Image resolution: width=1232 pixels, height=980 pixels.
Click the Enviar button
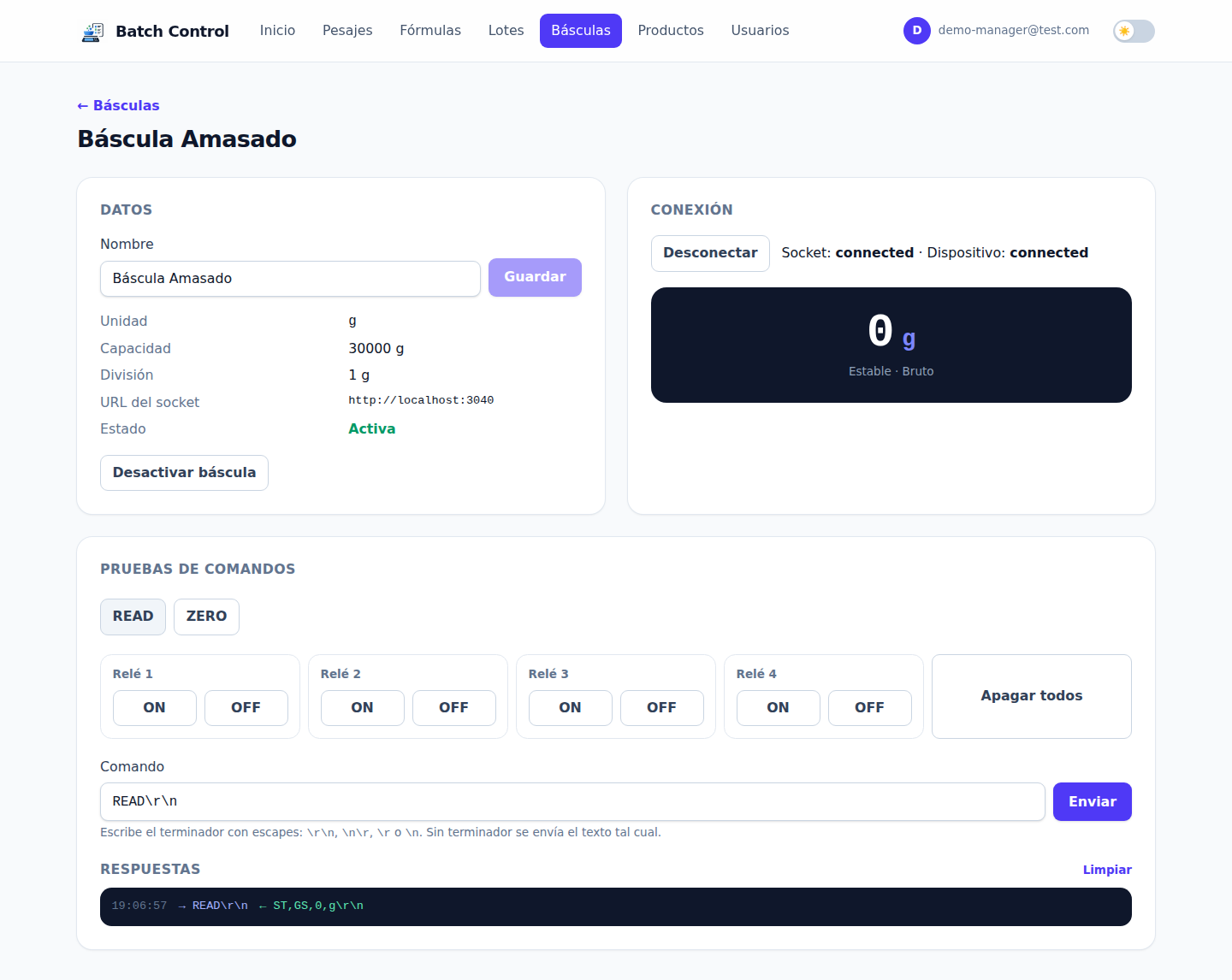pyautogui.click(x=1092, y=802)
